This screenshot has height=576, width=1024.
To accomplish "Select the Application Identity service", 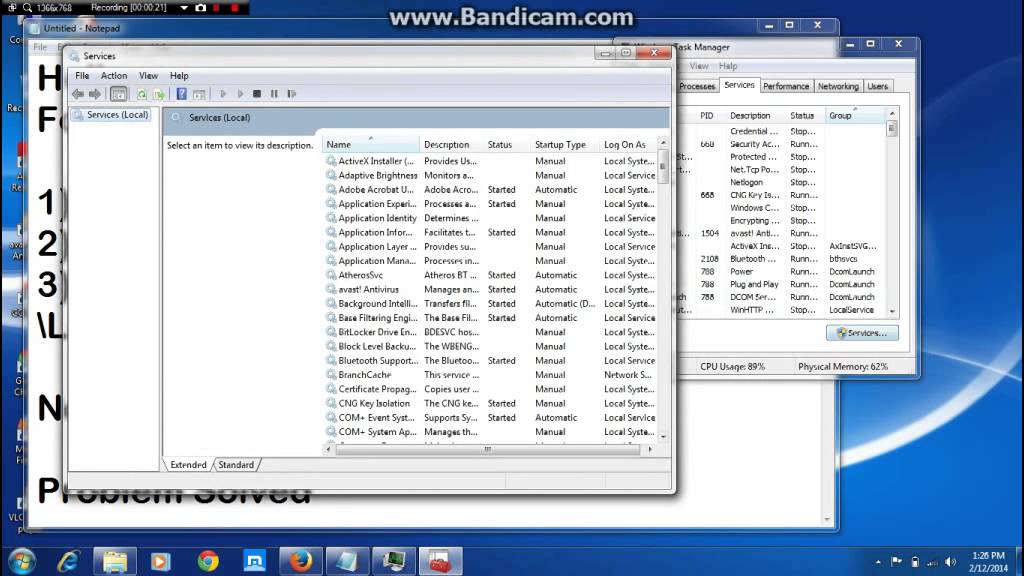I will [490, 218].
